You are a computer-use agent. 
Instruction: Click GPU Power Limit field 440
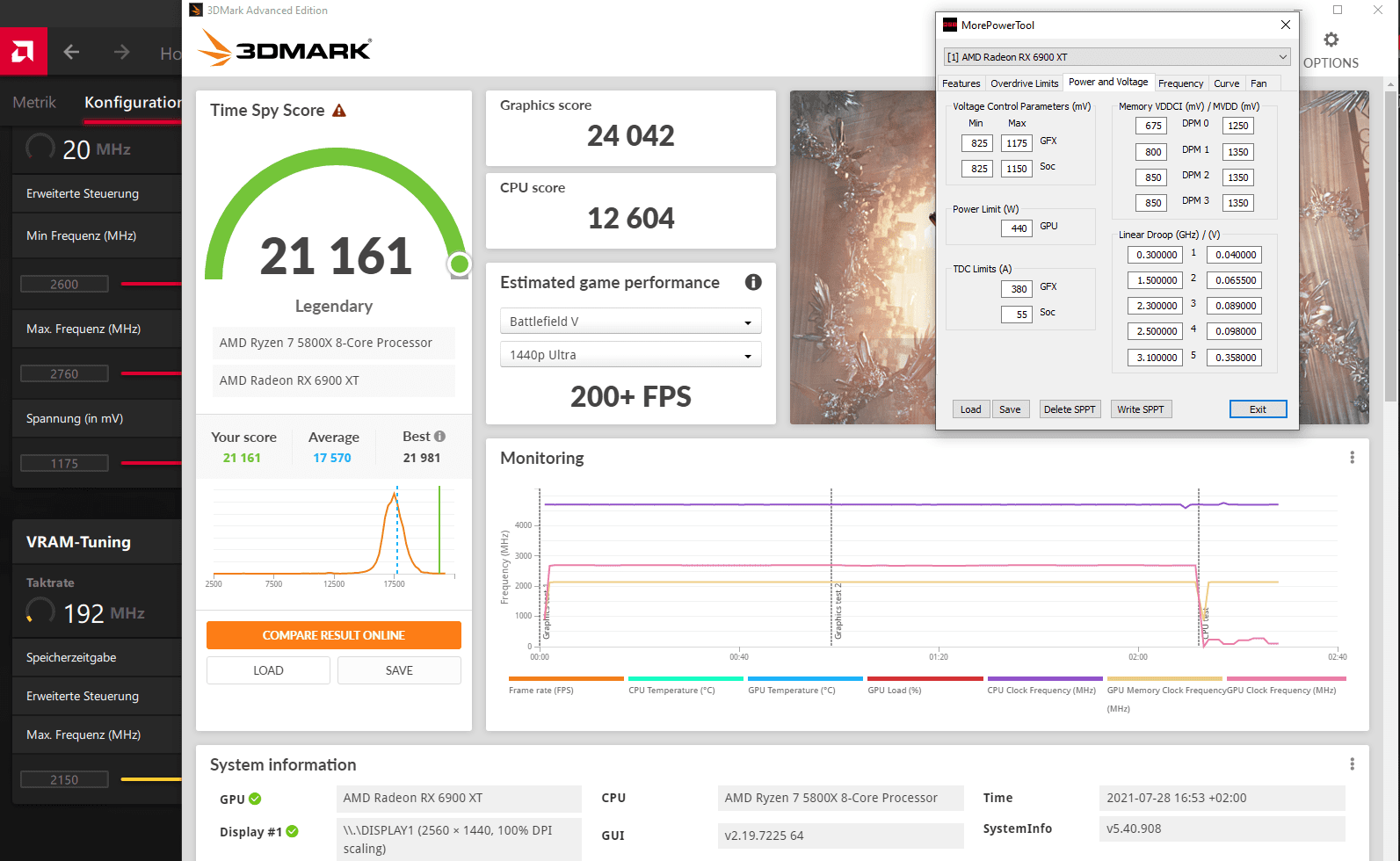pos(1017,228)
